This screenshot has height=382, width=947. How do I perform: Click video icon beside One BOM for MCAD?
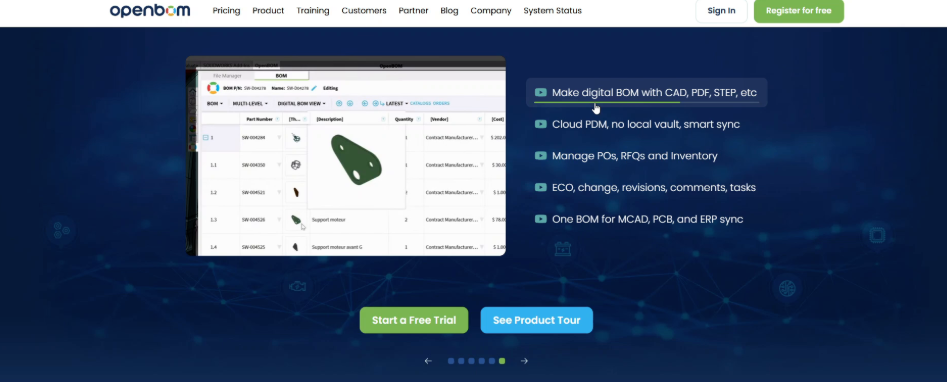(541, 219)
